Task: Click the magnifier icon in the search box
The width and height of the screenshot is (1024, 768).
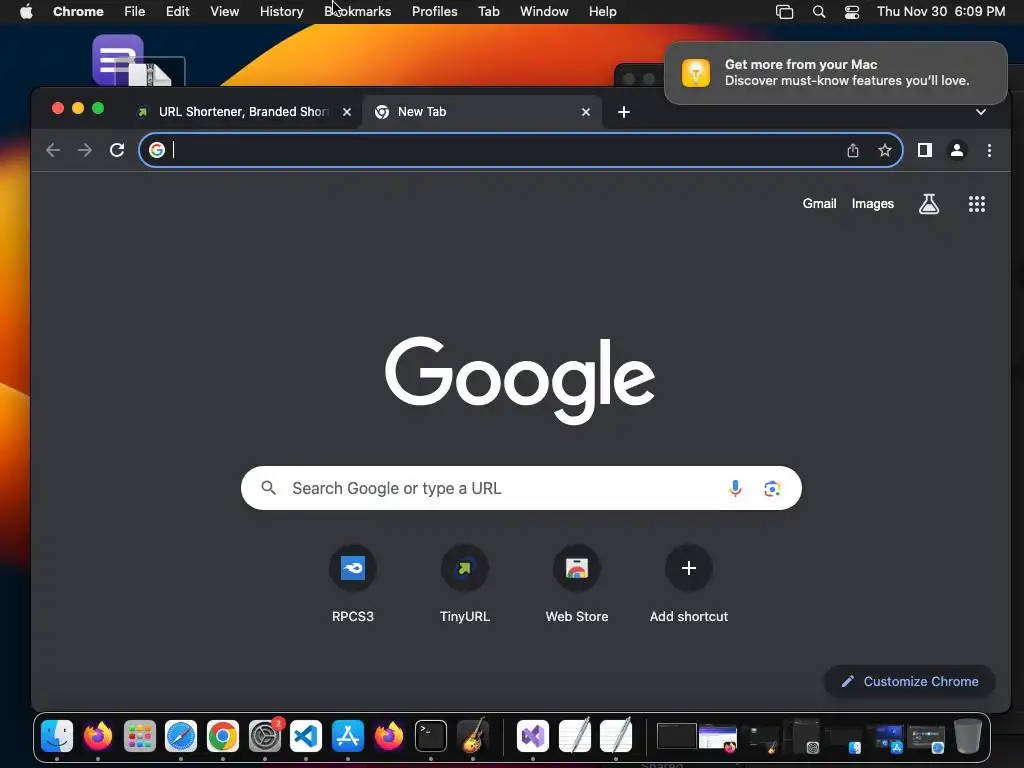Action: [268, 488]
